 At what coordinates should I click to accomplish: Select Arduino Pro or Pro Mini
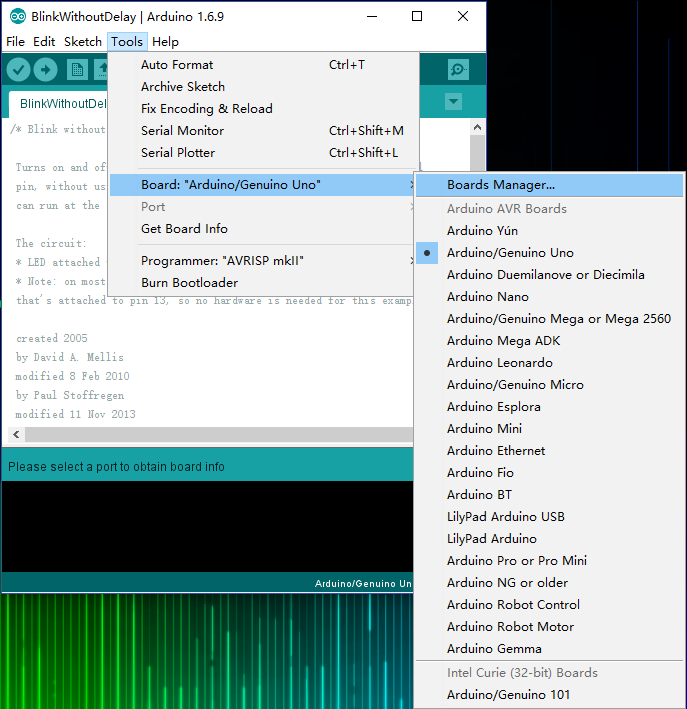[549, 561]
